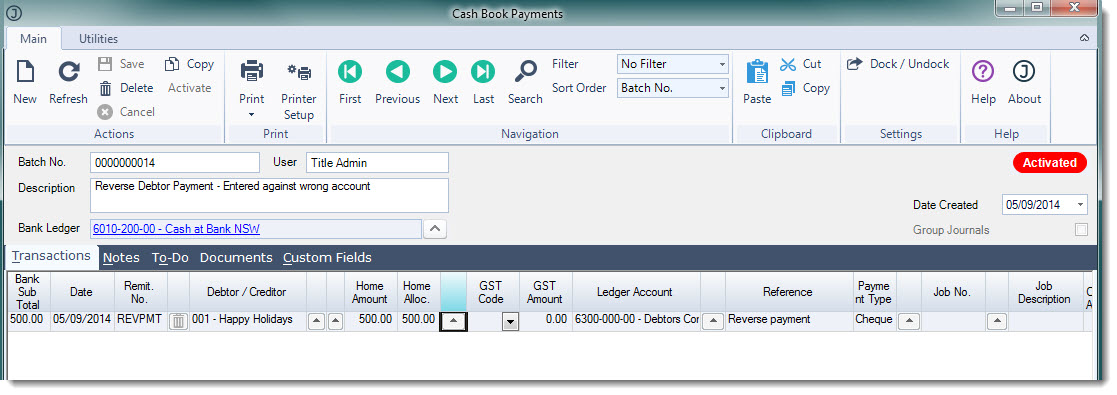Expand the Bank Ledger lookup button
Image resolution: width=1117 pixels, height=395 pixels.
[x=435, y=229]
